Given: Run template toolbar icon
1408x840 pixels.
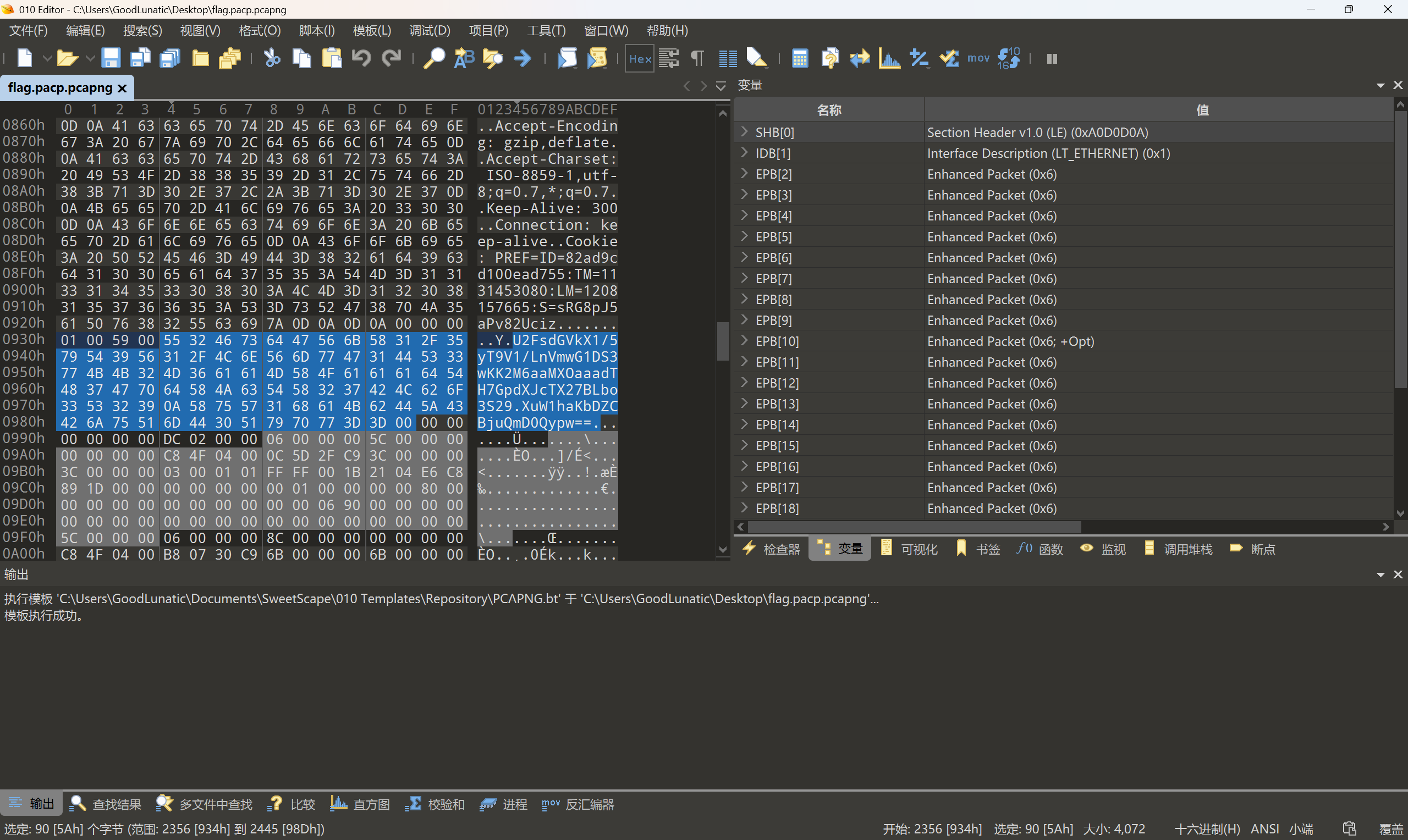Looking at the screenshot, I should coord(597,58).
